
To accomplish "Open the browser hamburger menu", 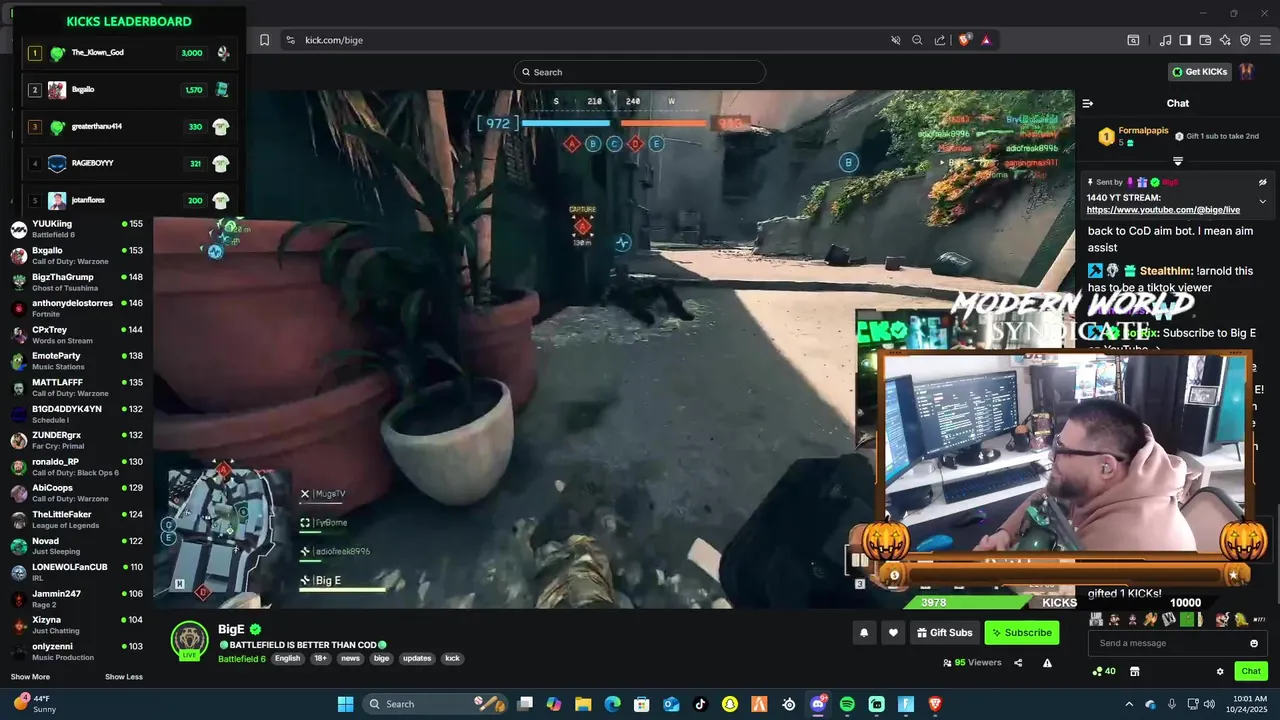I will click(x=1265, y=40).
